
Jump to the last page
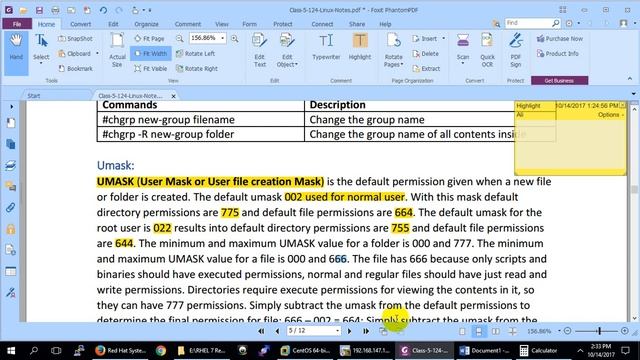366,331
